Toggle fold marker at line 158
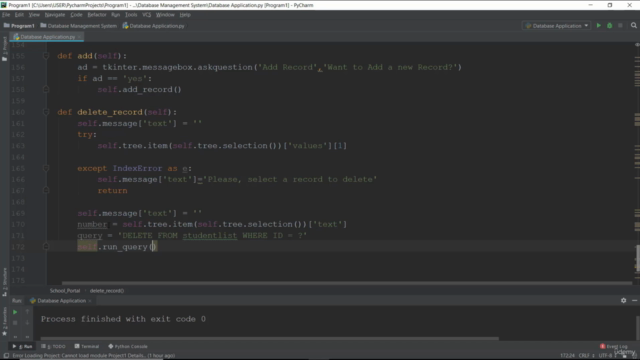The height and width of the screenshot is (360, 640). click(x=46, y=89)
